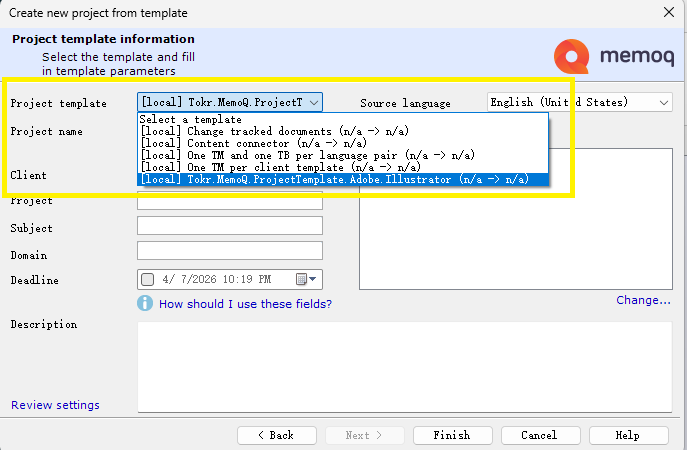The width and height of the screenshot is (687, 450).
Task: Click the target languages list box
Action: point(516,219)
